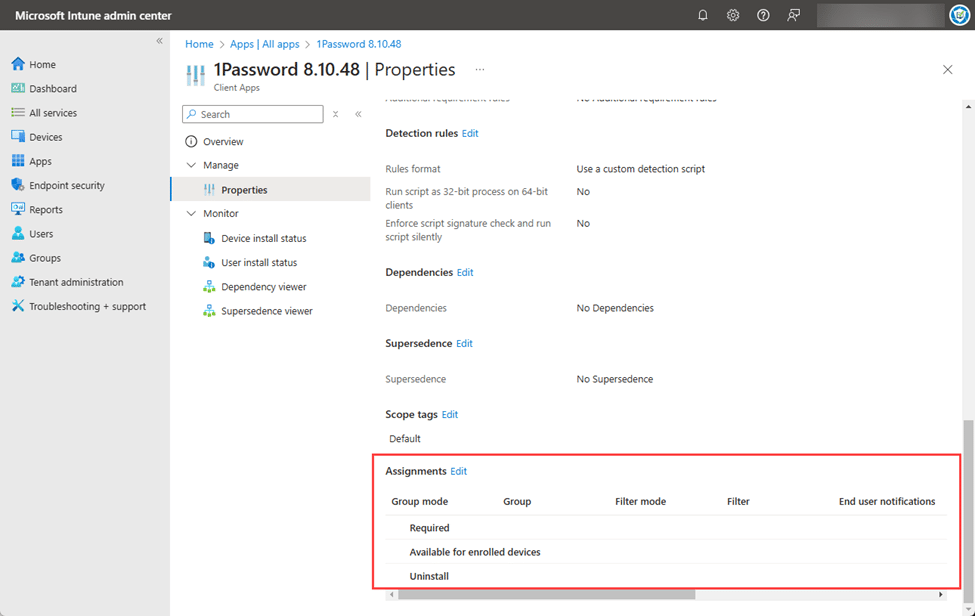Image resolution: width=975 pixels, height=616 pixels.
Task: Open Tenant administration in sidebar
Action: 76,282
